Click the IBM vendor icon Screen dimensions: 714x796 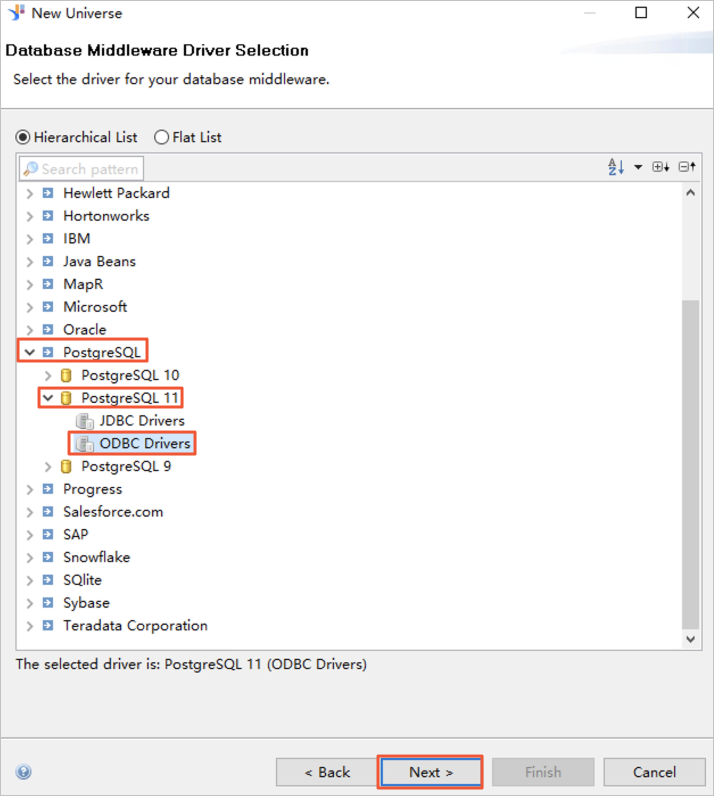point(48,239)
